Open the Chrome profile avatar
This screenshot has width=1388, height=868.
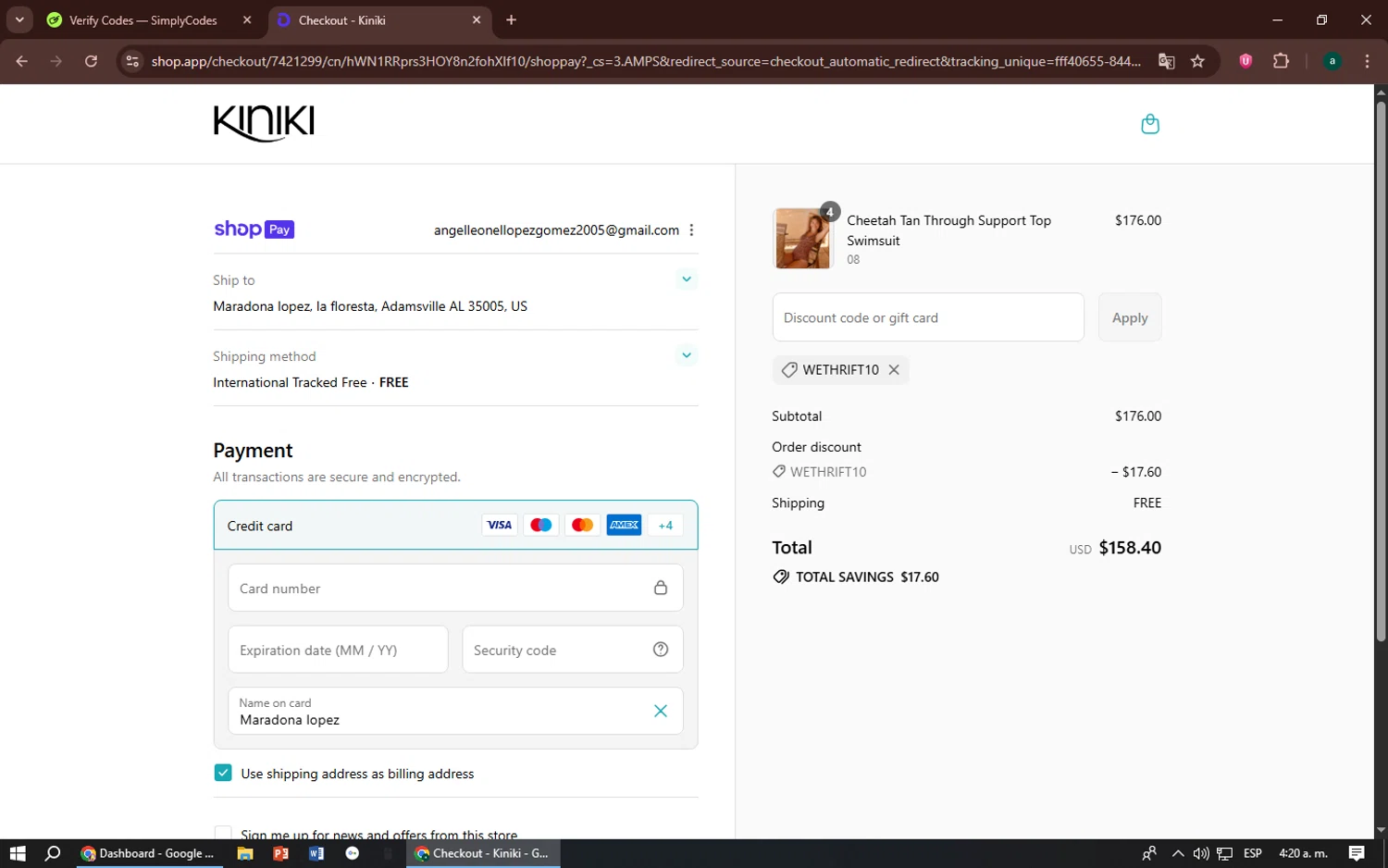[x=1332, y=61]
